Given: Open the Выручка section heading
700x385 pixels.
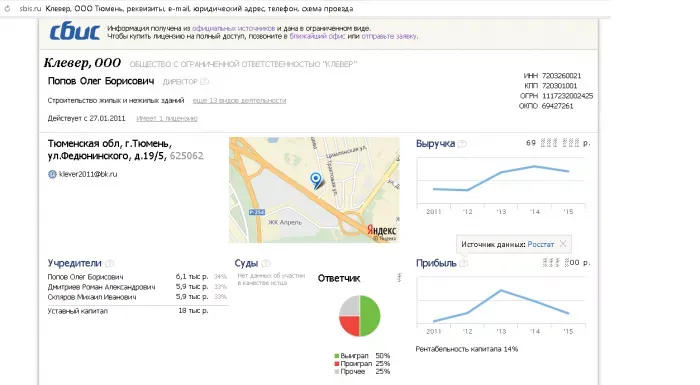Looking at the screenshot, I should pyautogui.click(x=435, y=144).
